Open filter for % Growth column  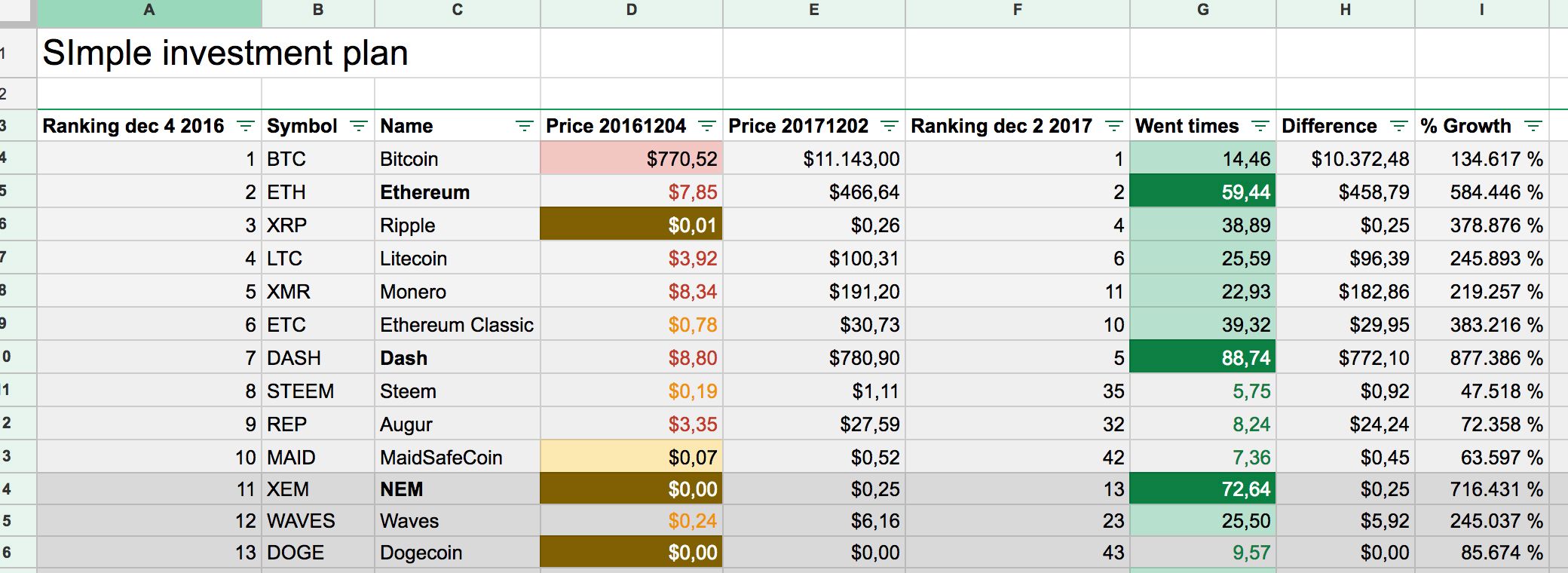coord(1533,126)
